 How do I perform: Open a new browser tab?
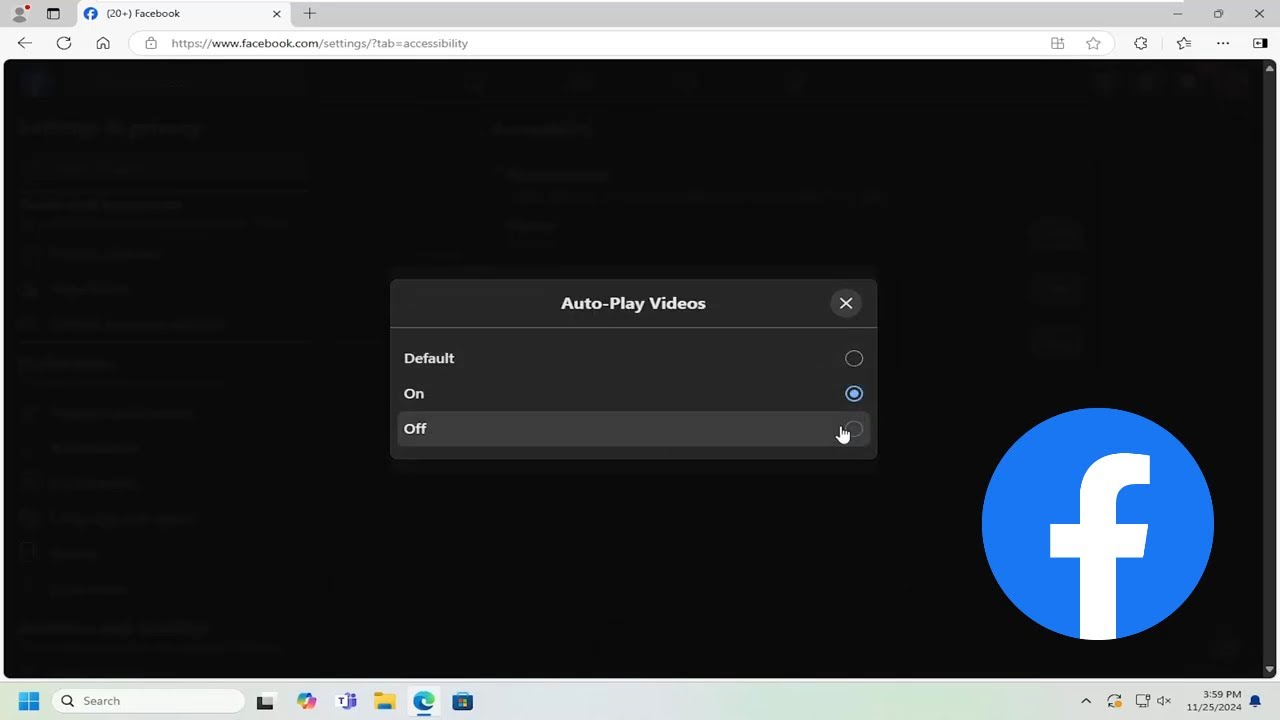[x=309, y=14]
